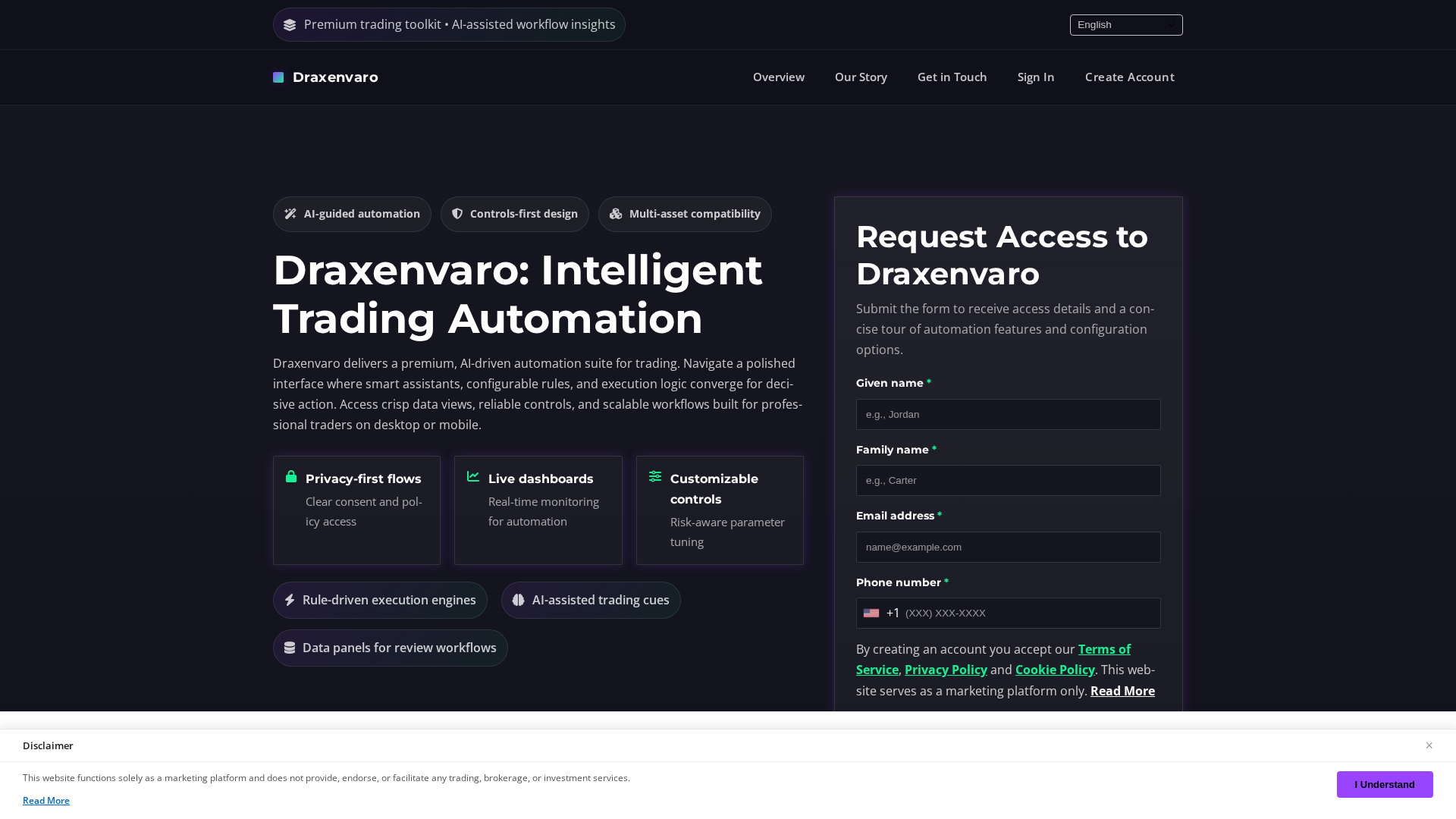Focus the Family name input field
Screen dimensions: 1456x819
pos(1008,480)
